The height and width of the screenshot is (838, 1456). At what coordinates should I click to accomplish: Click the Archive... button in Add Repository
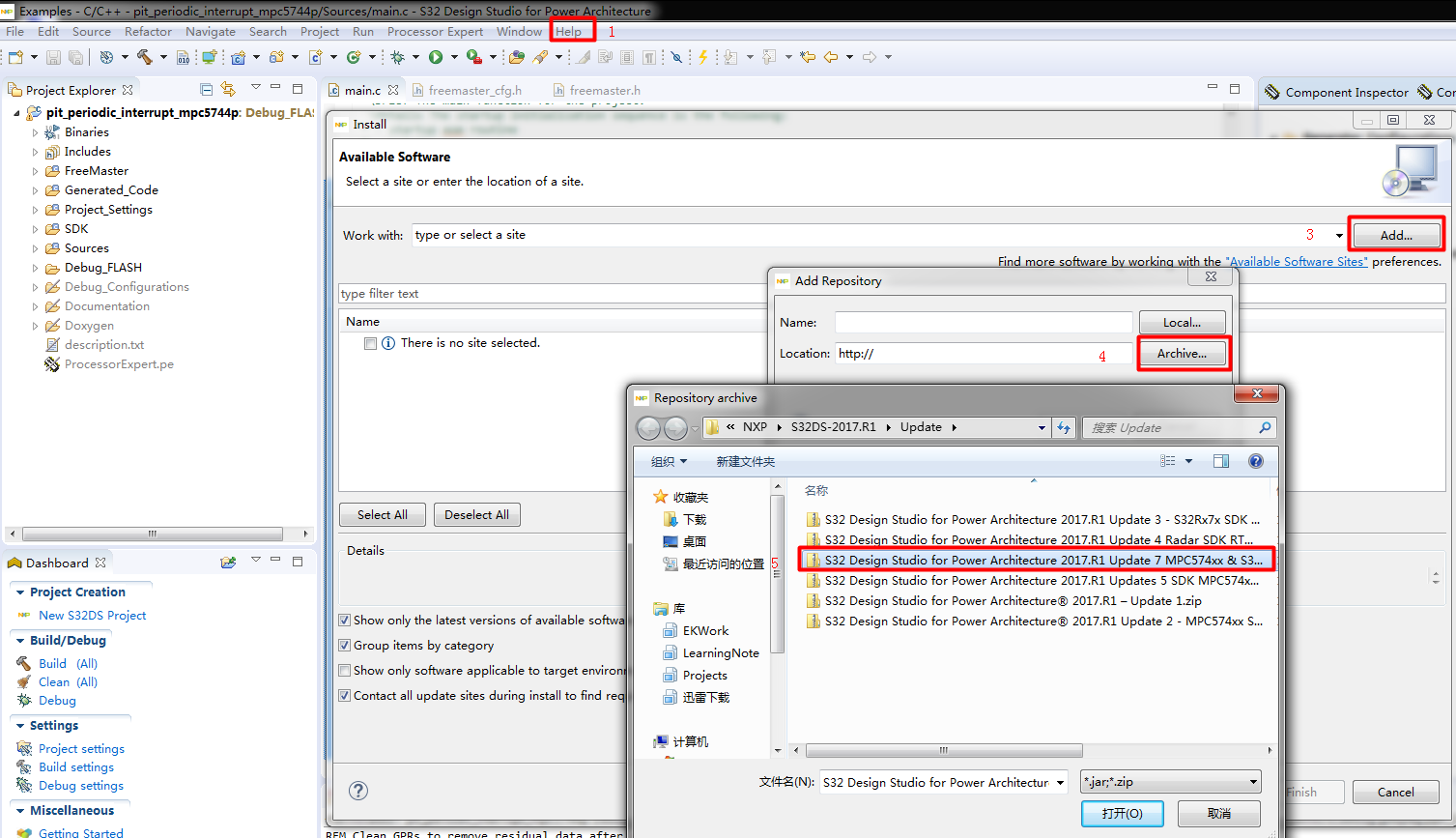(1183, 354)
